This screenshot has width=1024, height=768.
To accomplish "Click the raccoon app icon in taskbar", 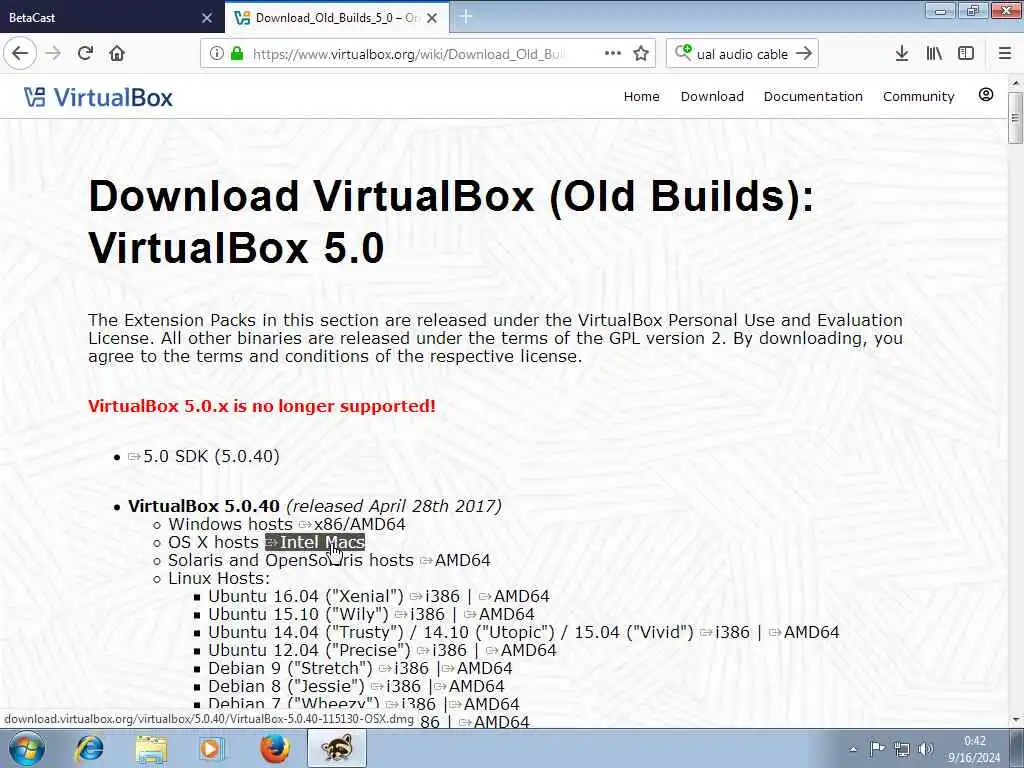I will pos(337,748).
